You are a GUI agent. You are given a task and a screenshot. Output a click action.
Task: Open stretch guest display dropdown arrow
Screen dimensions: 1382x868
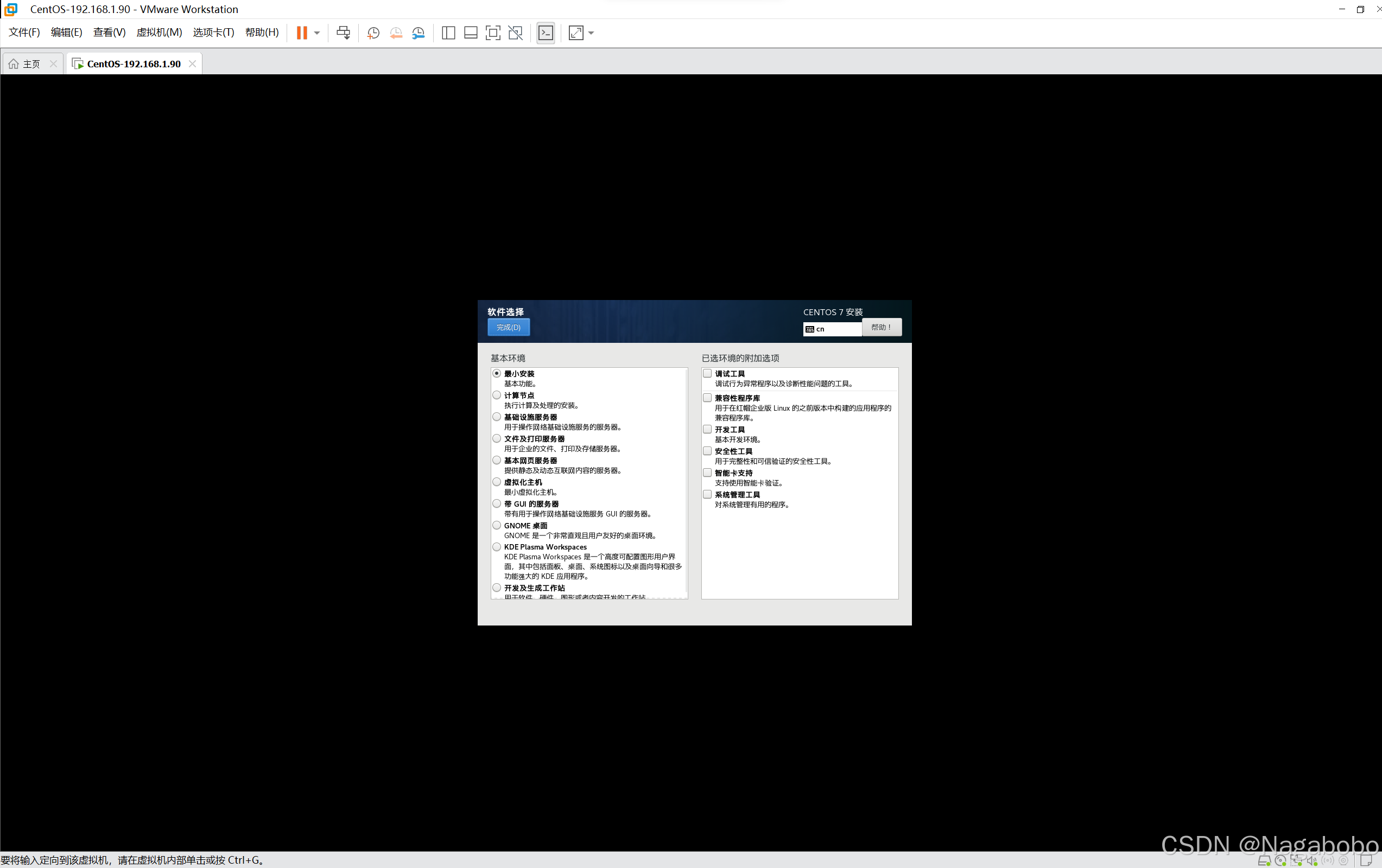click(591, 33)
